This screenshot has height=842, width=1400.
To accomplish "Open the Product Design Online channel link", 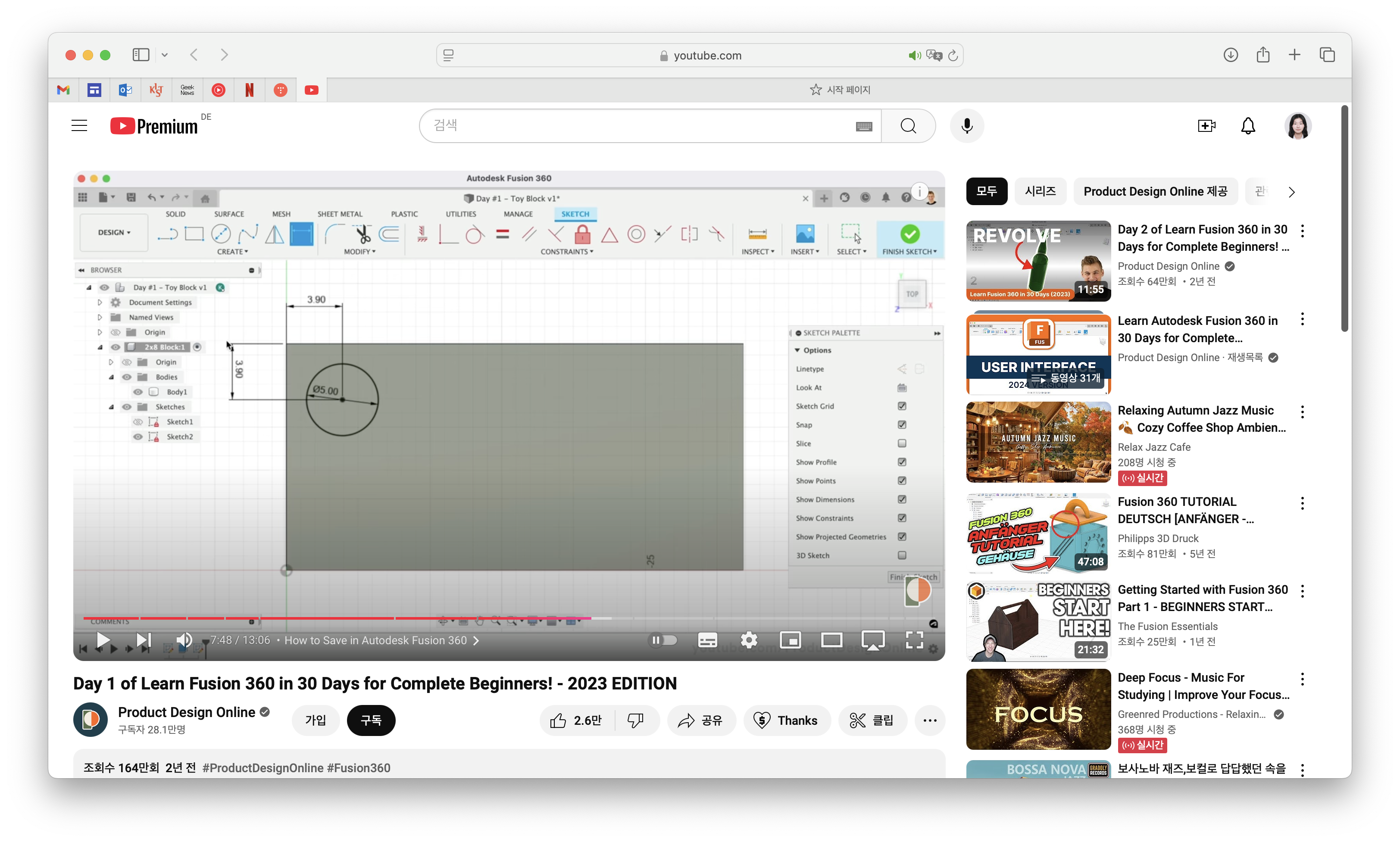I will pyautogui.click(x=186, y=712).
